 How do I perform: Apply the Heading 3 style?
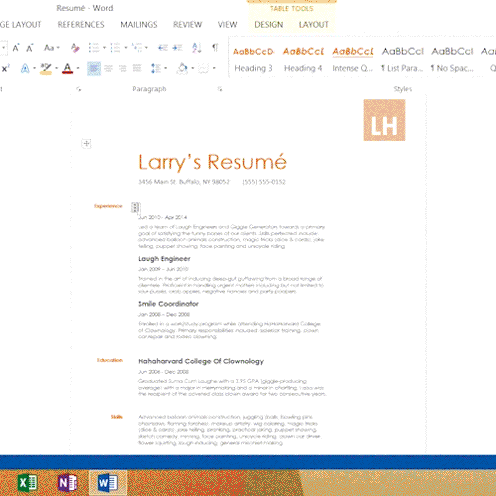click(253, 60)
